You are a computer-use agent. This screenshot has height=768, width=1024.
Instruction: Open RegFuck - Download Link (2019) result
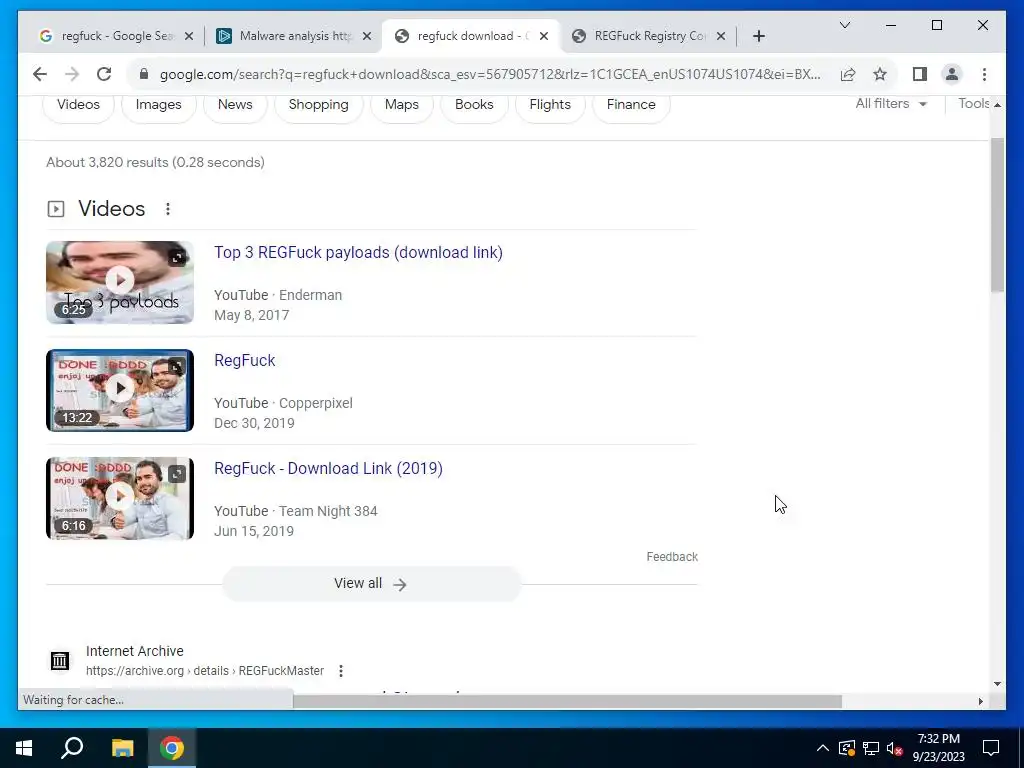328,469
